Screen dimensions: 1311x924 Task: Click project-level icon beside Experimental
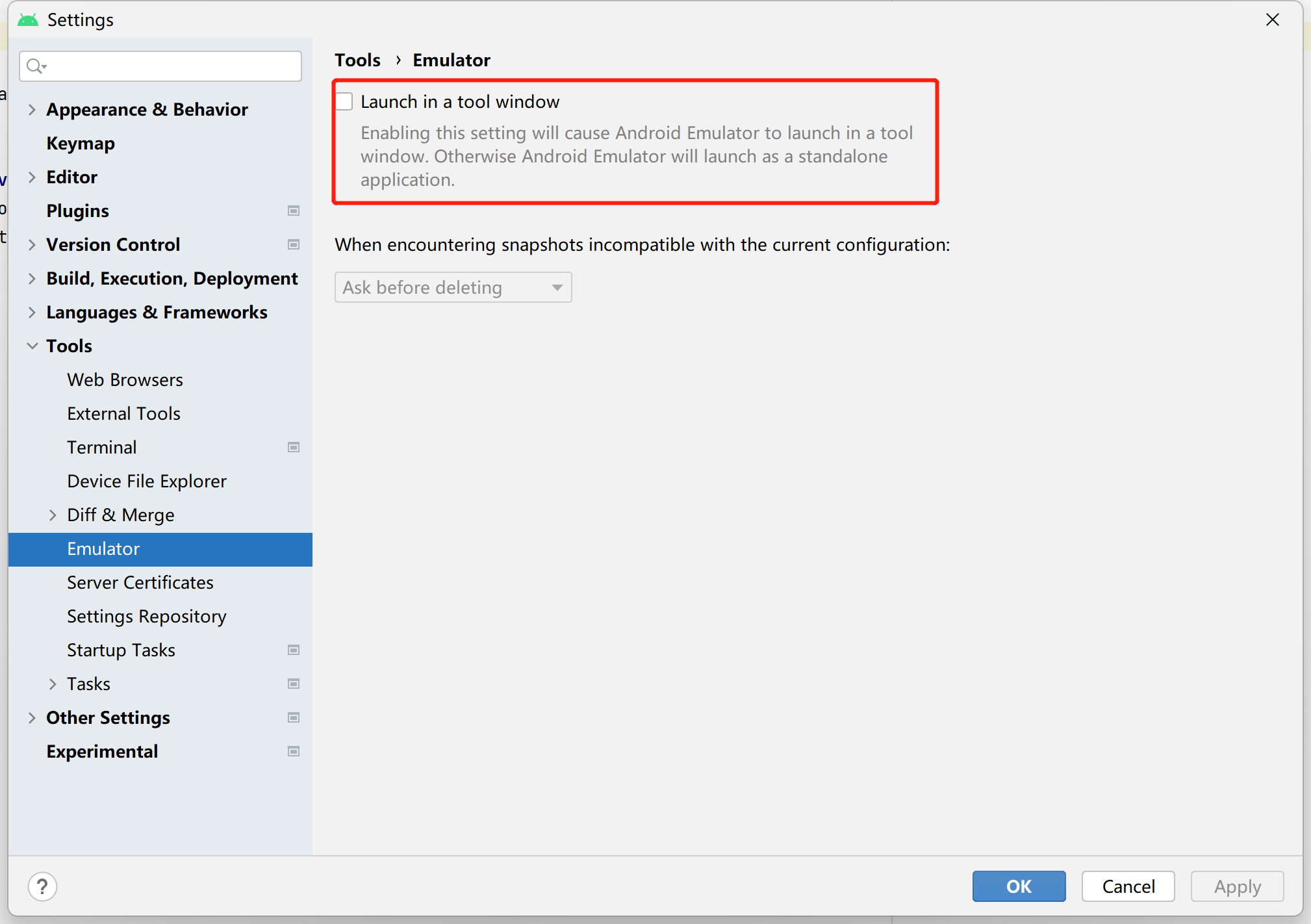point(294,751)
